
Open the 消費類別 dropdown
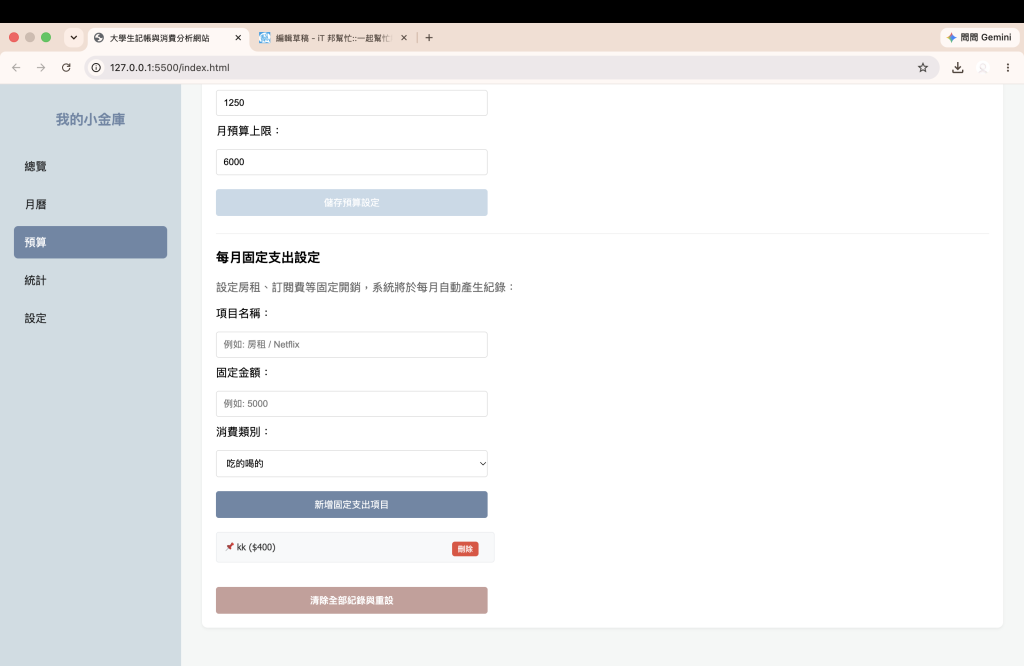(351, 464)
